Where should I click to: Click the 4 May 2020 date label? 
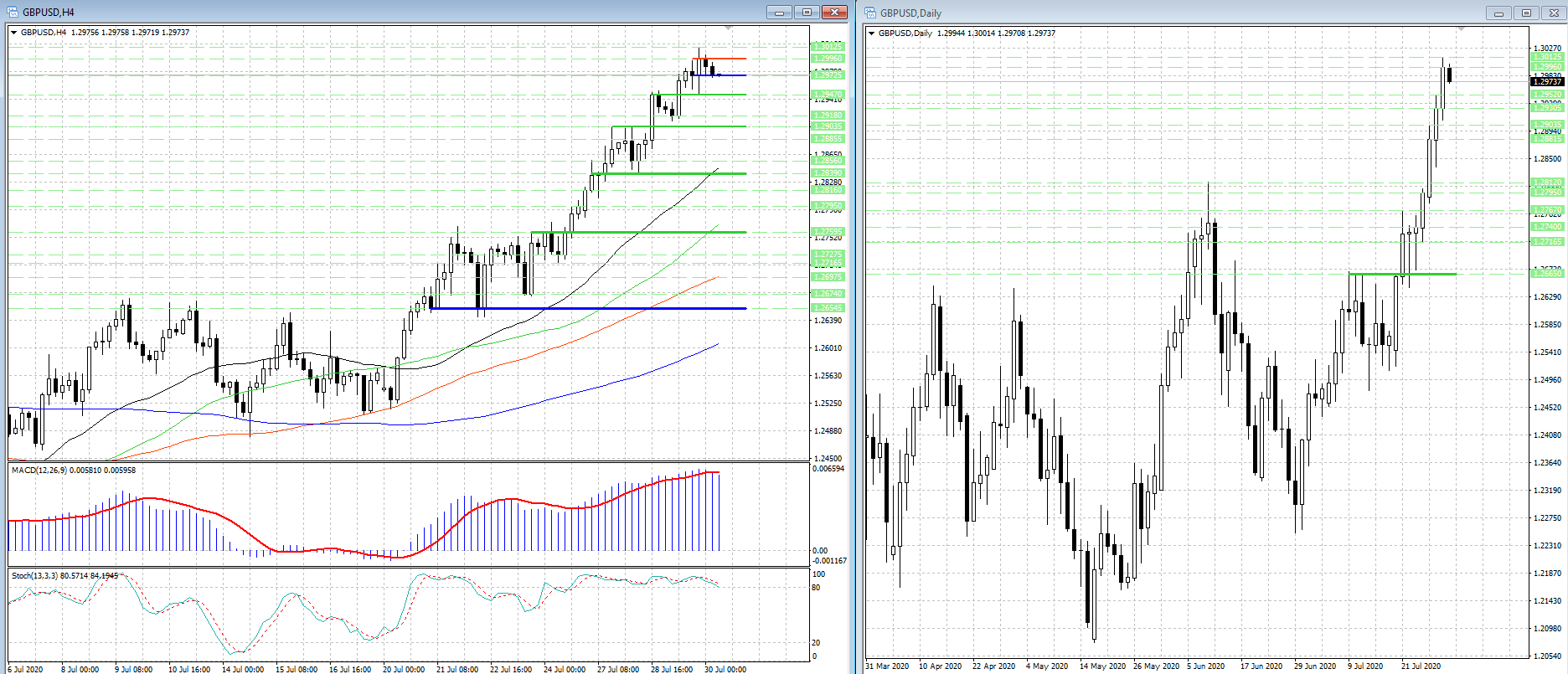[1048, 666]
